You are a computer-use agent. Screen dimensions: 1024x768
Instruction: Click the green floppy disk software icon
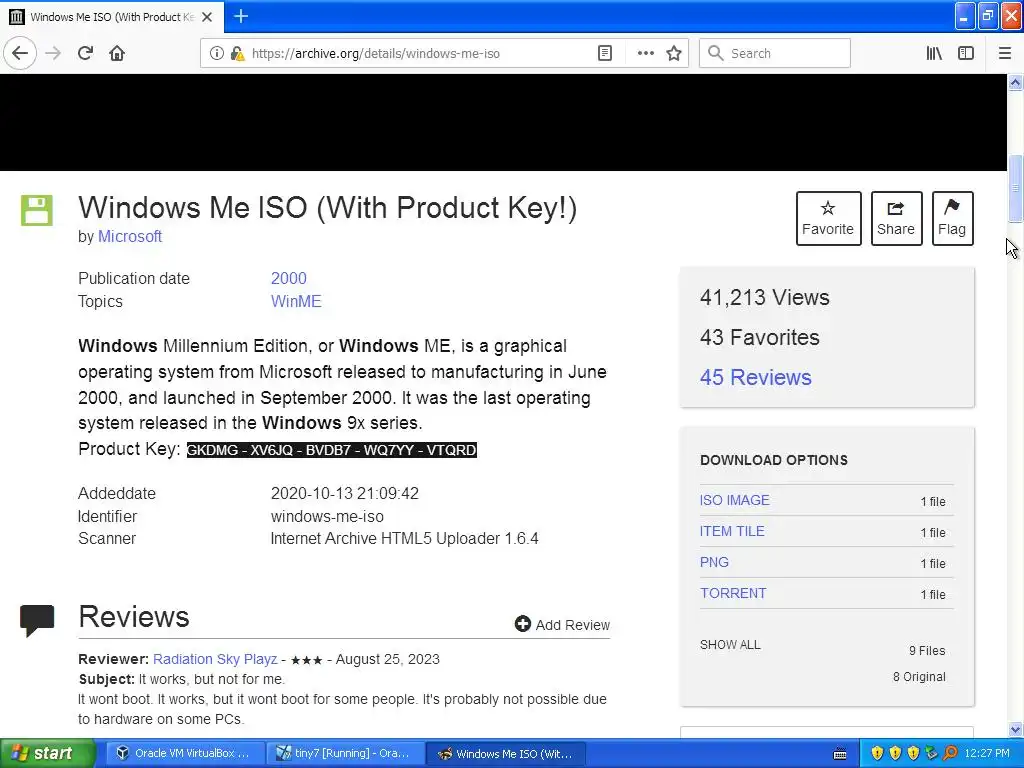37,210
